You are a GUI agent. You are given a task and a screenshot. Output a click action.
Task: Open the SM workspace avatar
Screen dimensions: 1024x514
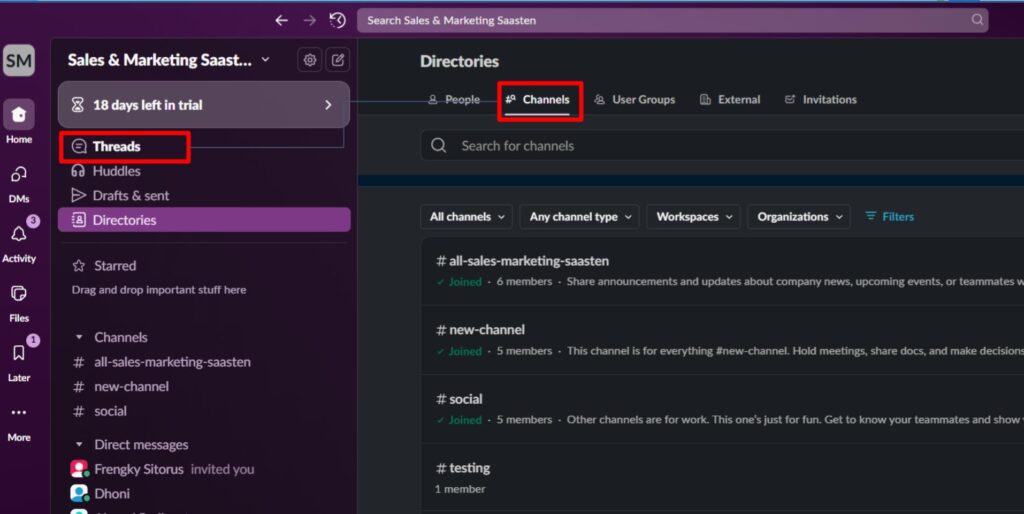click(19, 61)
